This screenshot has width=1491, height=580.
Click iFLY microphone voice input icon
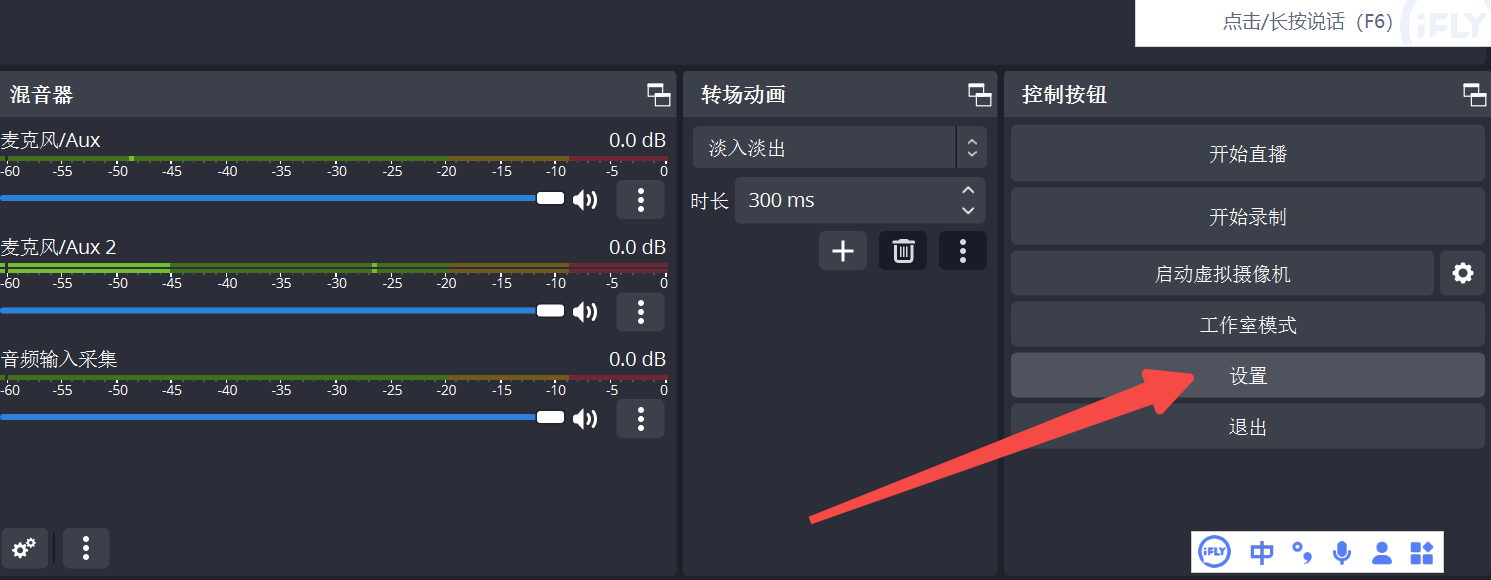[1342, 552]
